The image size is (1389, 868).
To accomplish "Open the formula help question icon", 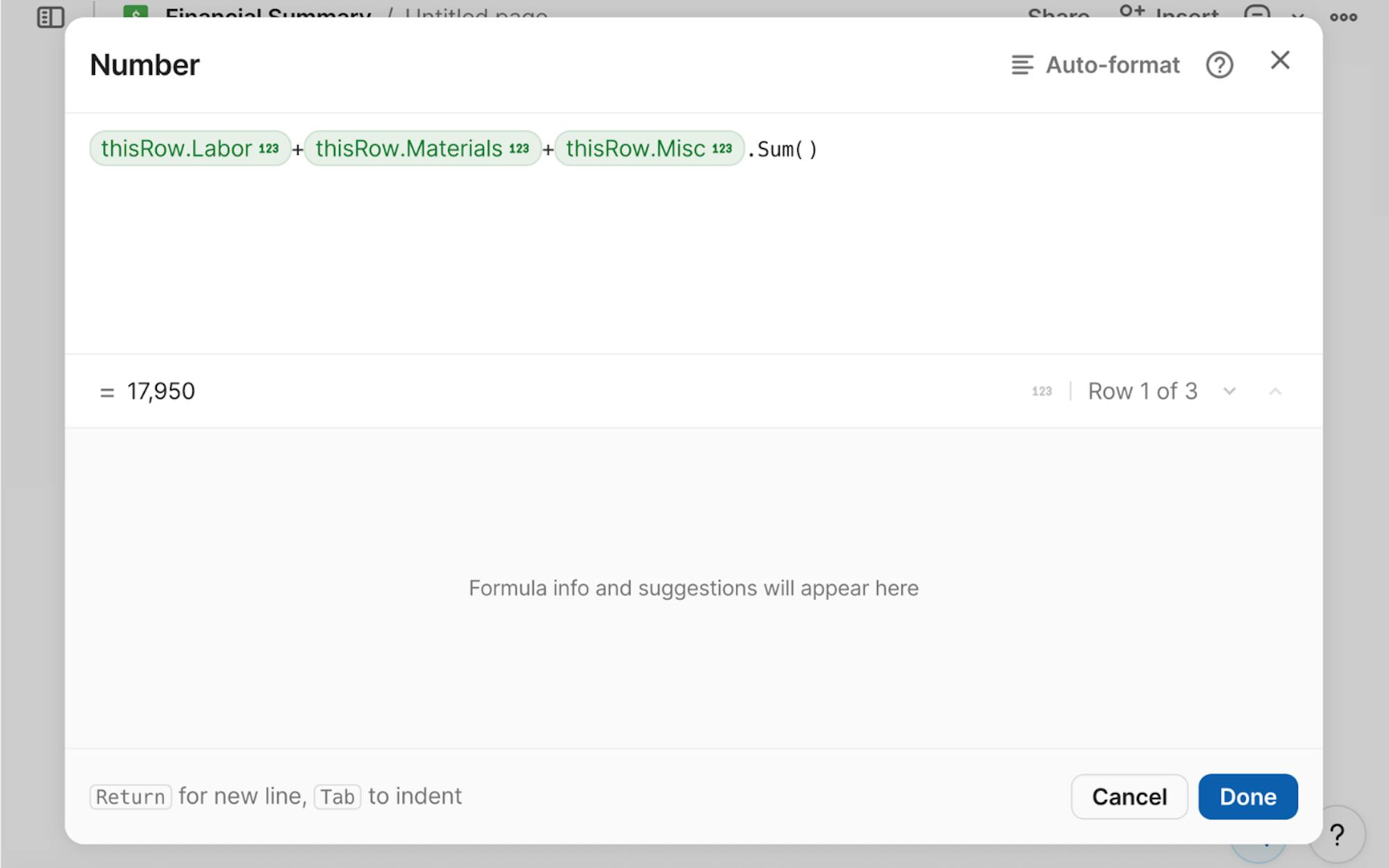I will (1219, 65).
